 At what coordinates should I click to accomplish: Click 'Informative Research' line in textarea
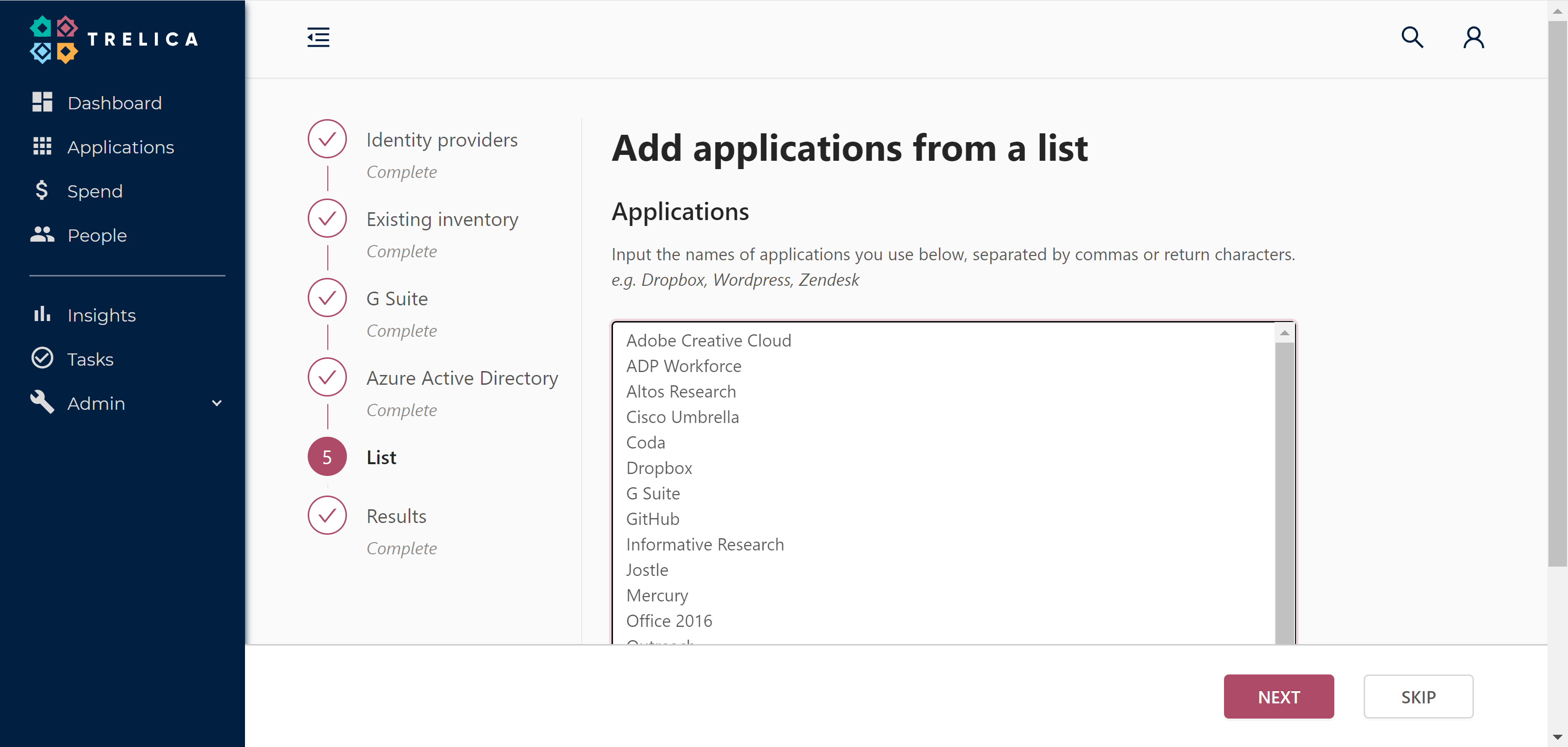coord(705,545)
